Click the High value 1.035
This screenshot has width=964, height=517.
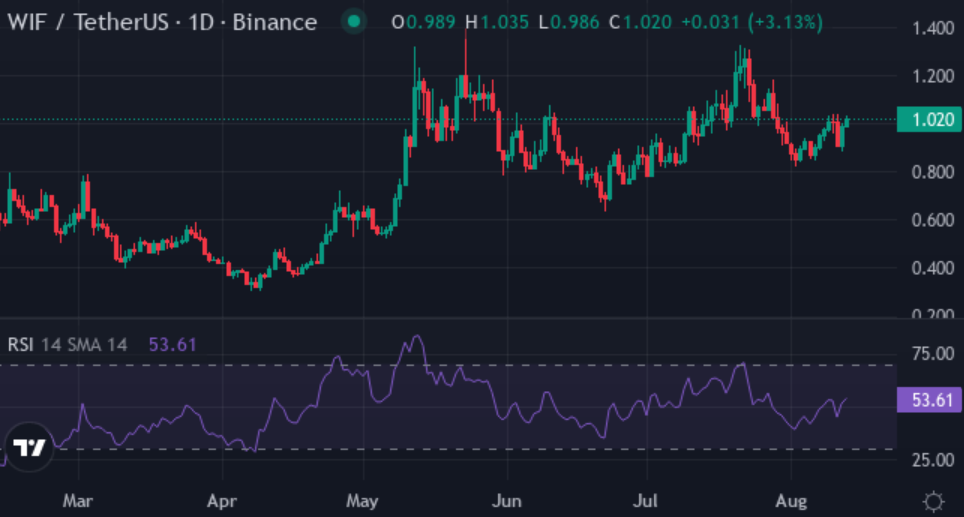[x=504, y=23]
